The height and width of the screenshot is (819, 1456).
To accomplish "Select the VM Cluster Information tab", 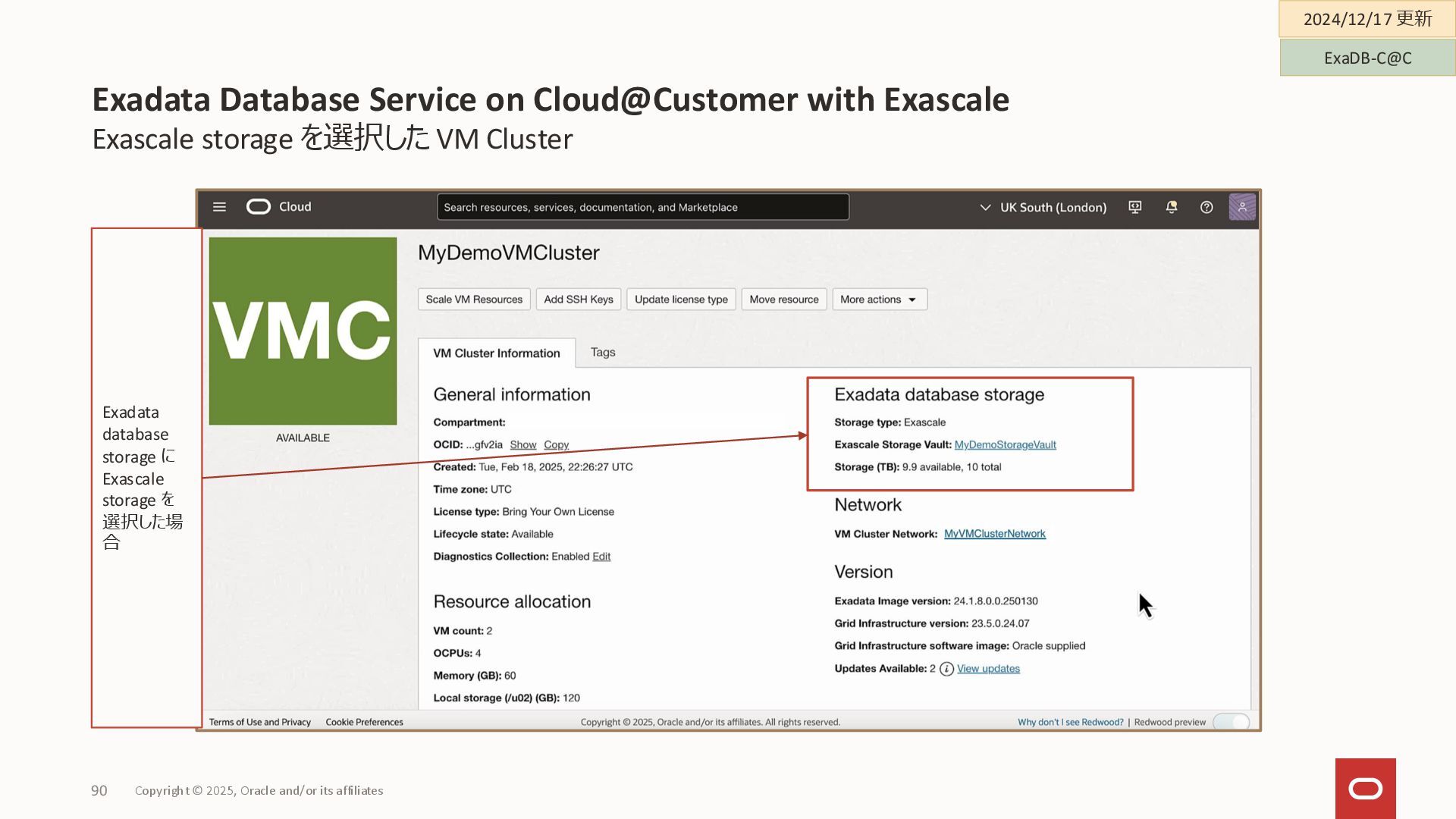I will click(497, 353).
